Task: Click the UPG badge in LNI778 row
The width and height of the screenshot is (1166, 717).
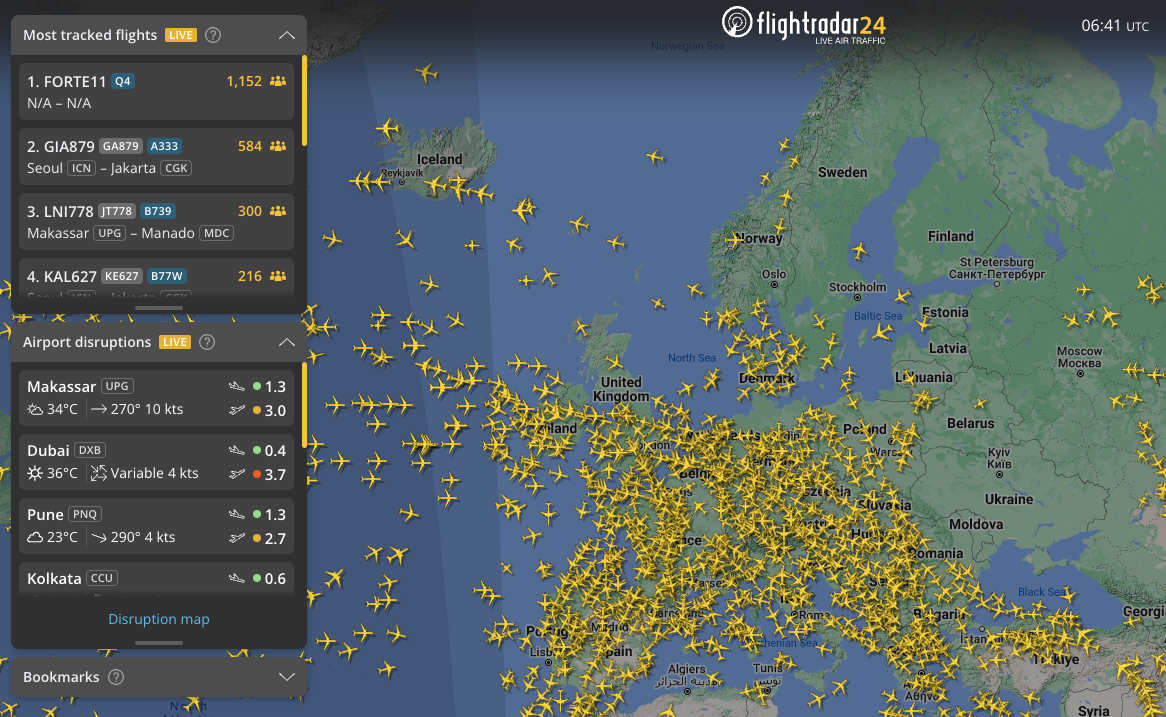Action: tap(109, 233)
